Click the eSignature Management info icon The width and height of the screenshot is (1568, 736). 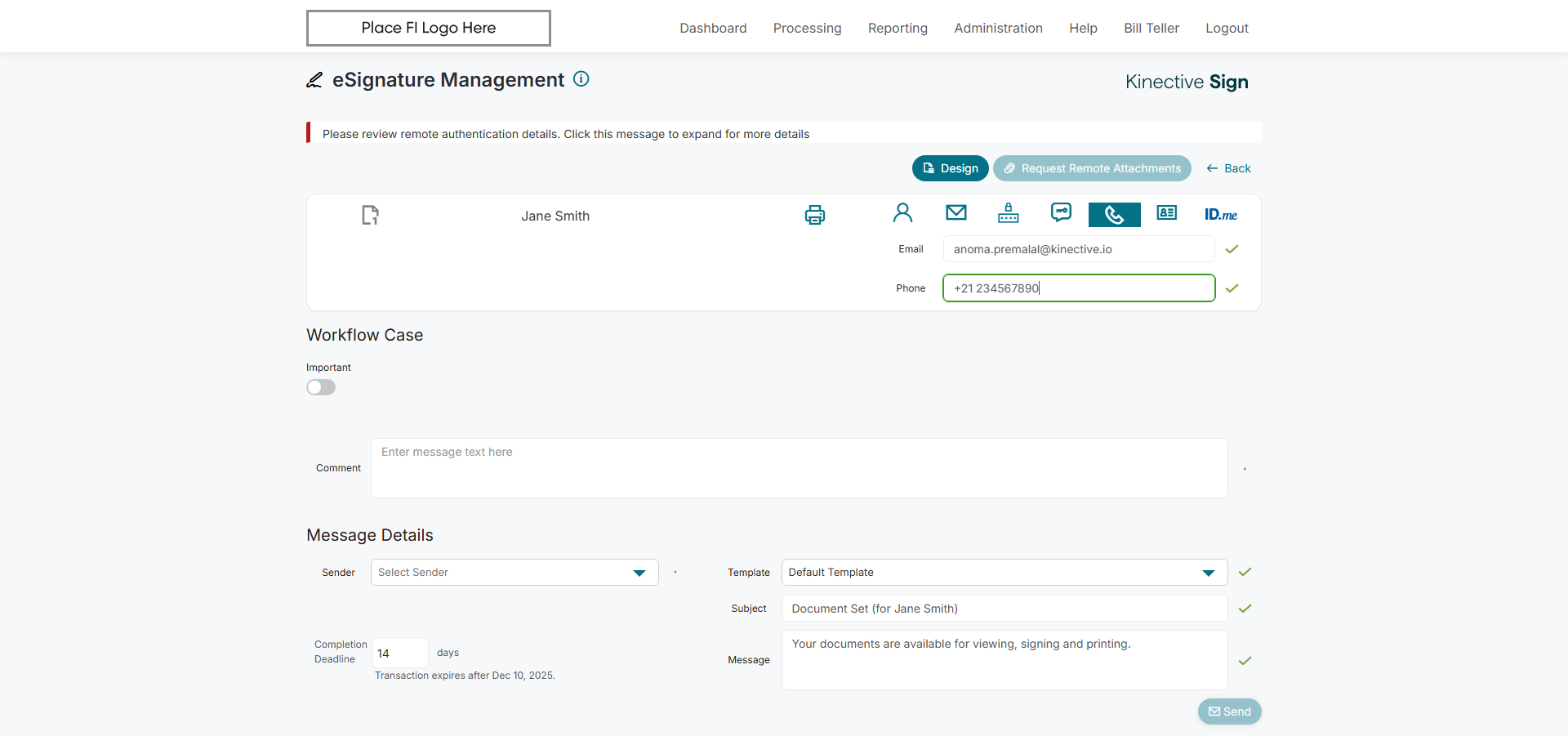click(581, 79)
